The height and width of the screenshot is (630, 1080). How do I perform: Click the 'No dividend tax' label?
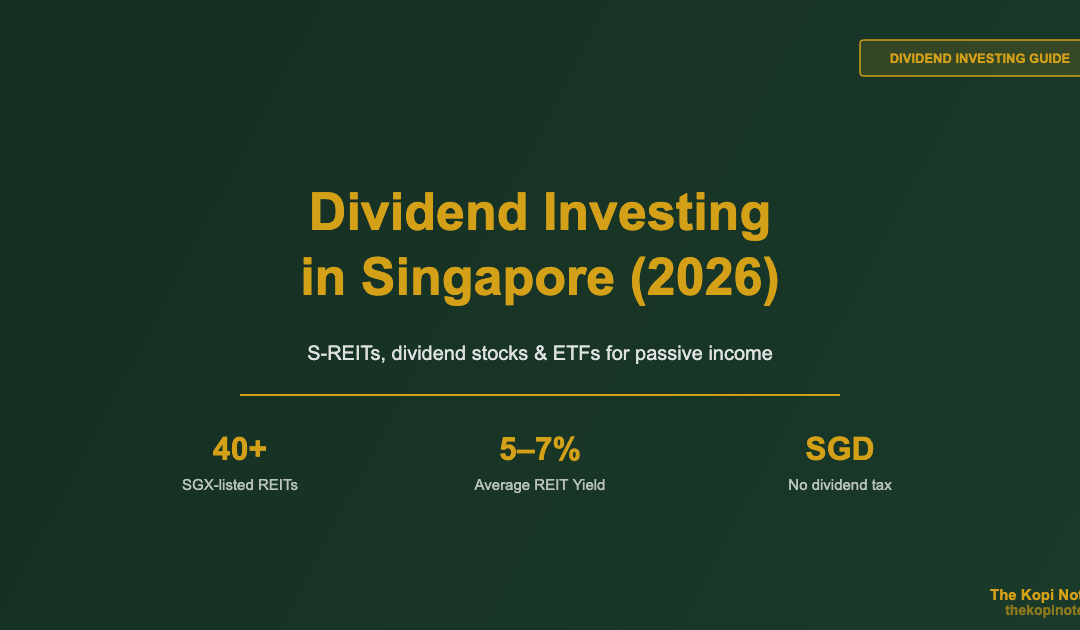840,485
